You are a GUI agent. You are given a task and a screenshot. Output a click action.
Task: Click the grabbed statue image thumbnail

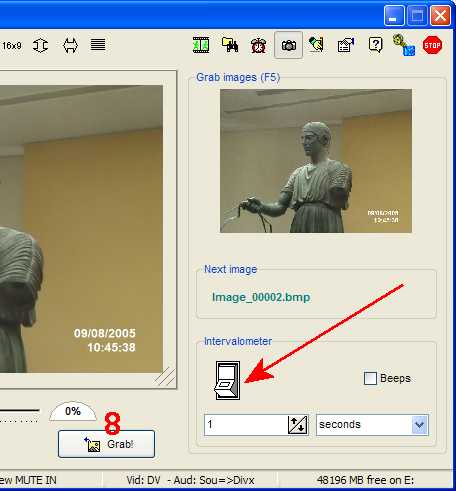[x=316, y=161]
